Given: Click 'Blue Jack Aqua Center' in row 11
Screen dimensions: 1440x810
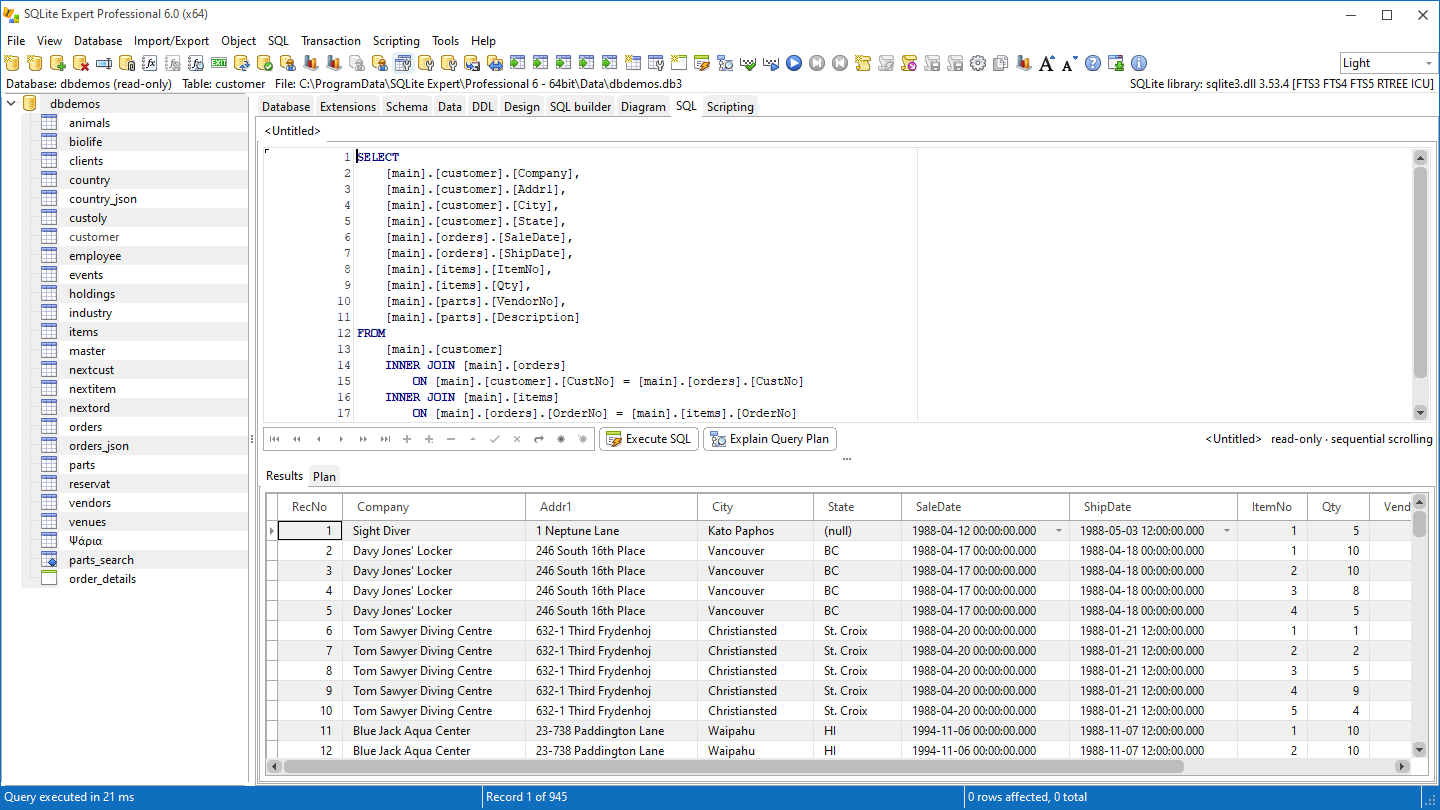Looking at the screenshot, I should [433, 731].
